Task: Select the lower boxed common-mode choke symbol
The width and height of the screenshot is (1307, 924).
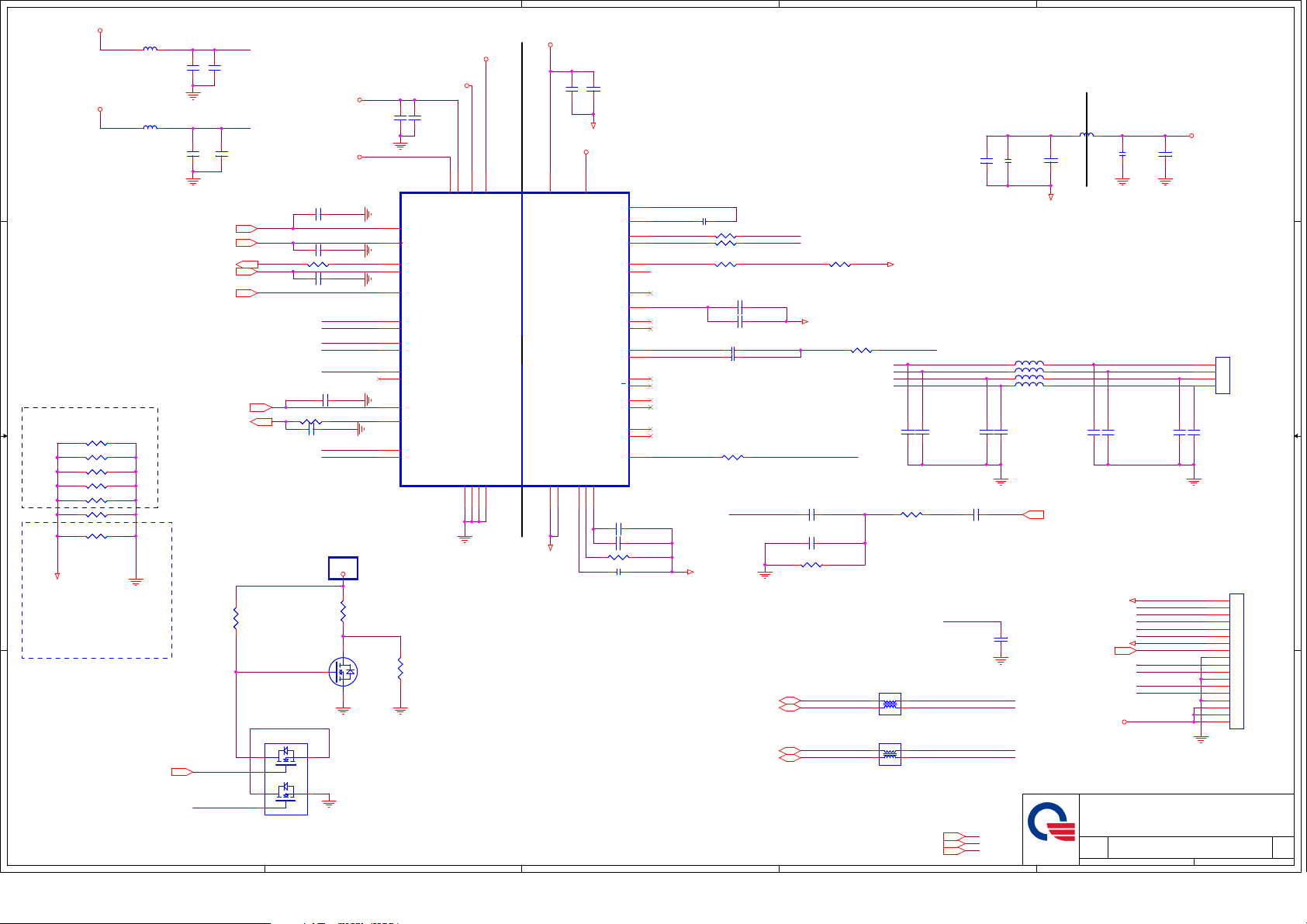Action: (890, 754)
